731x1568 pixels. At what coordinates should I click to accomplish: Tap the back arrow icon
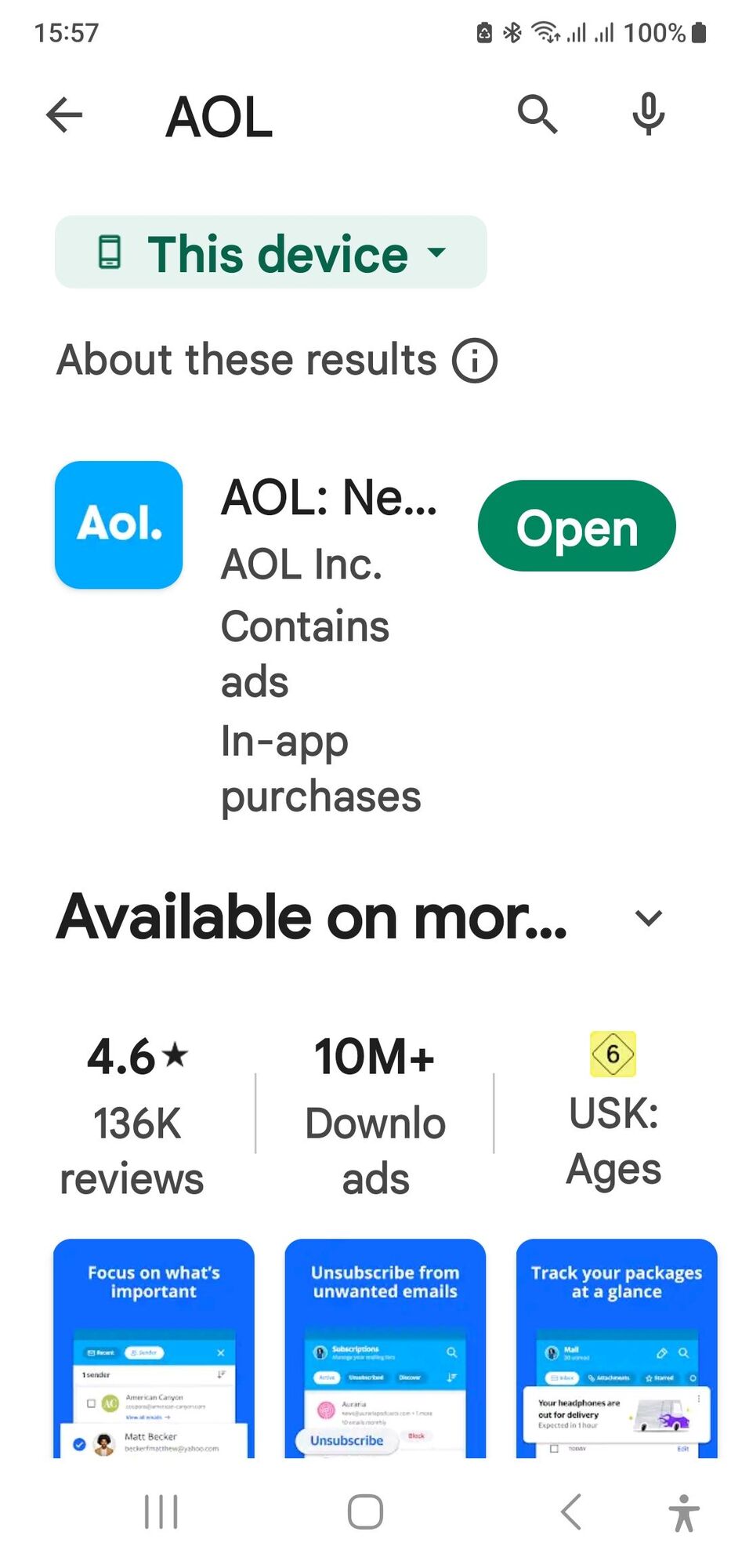tap(64, 116)
